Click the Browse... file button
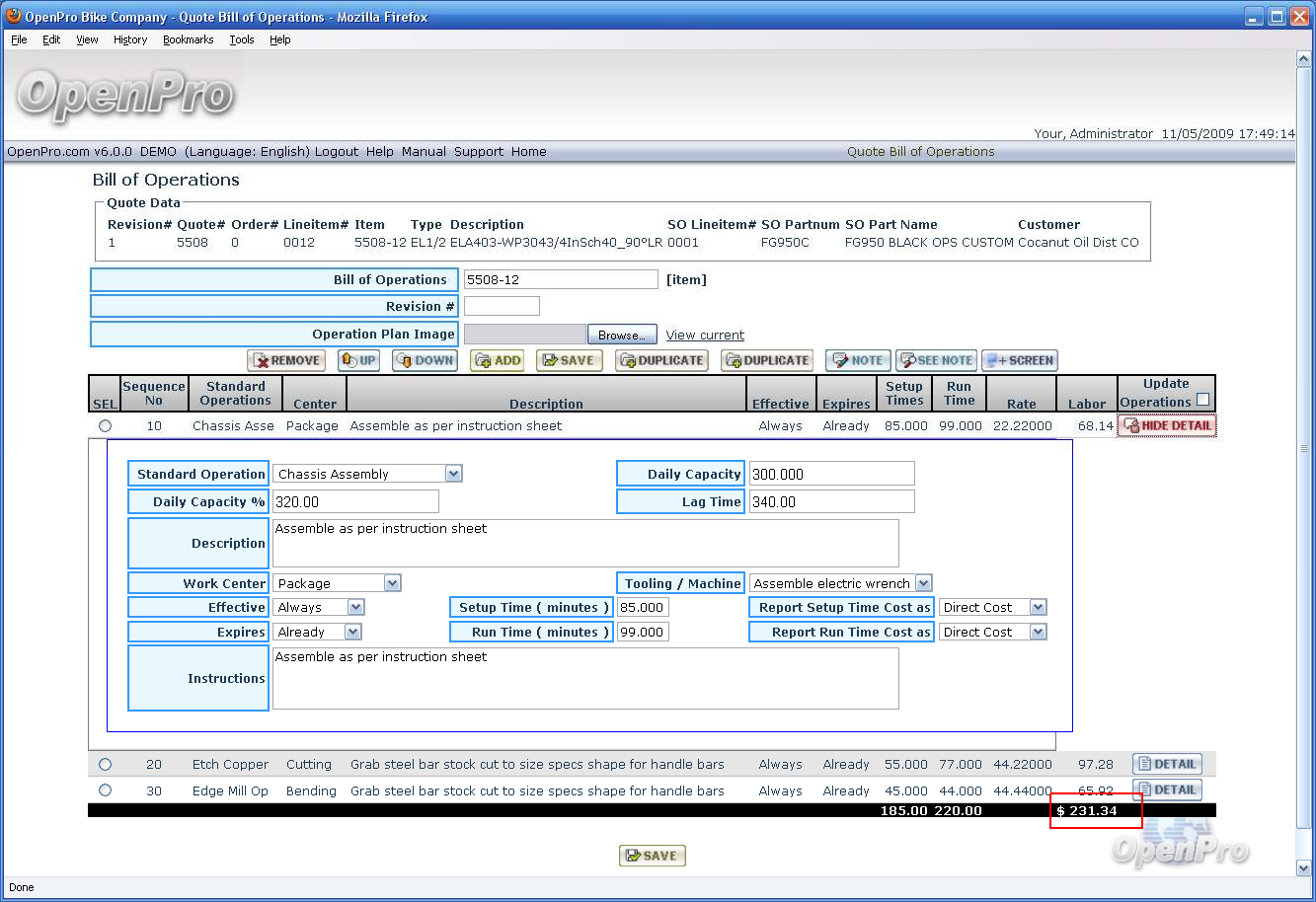 [x=622, y=336]
